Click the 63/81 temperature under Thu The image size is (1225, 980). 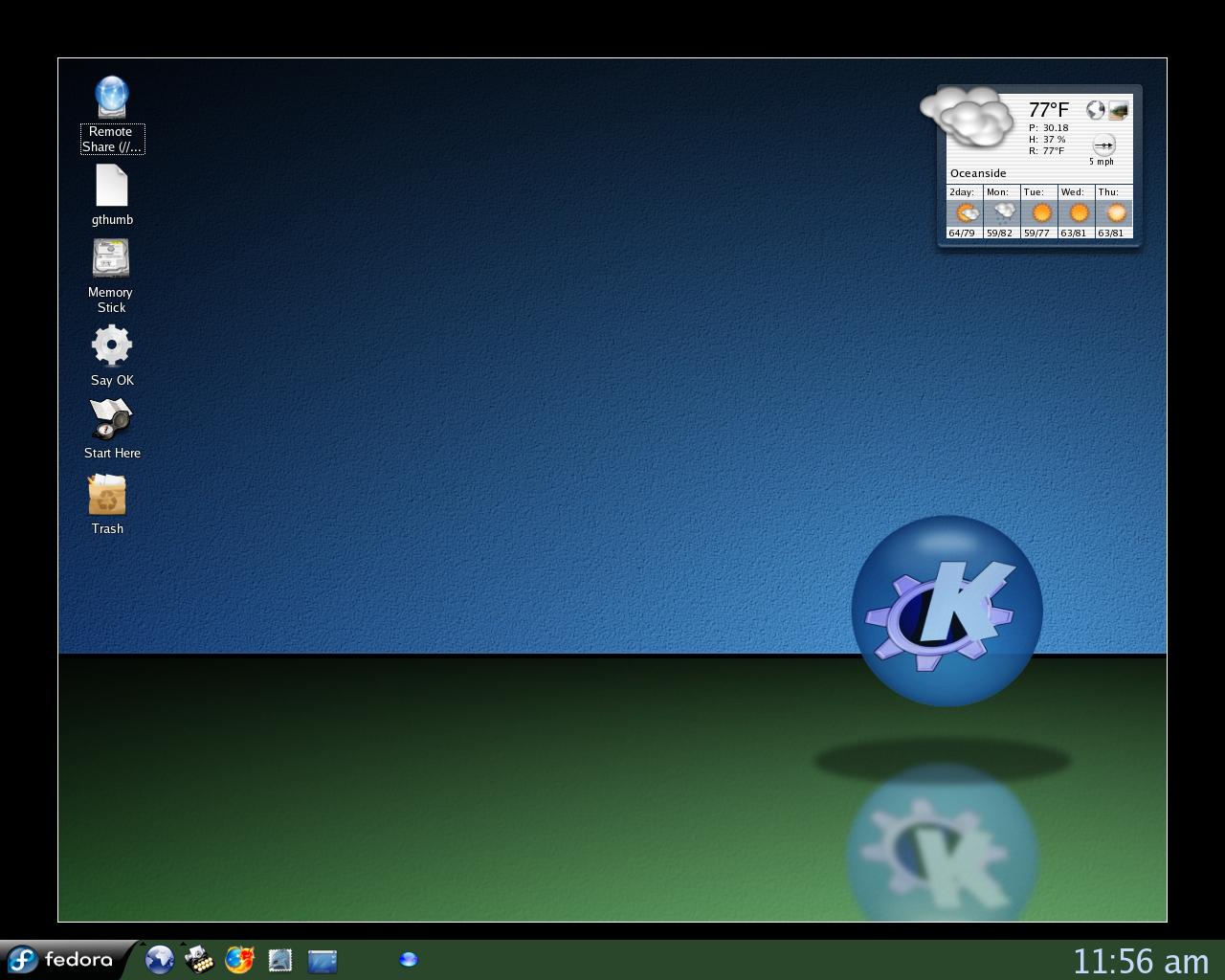(x=1111, y=233)
